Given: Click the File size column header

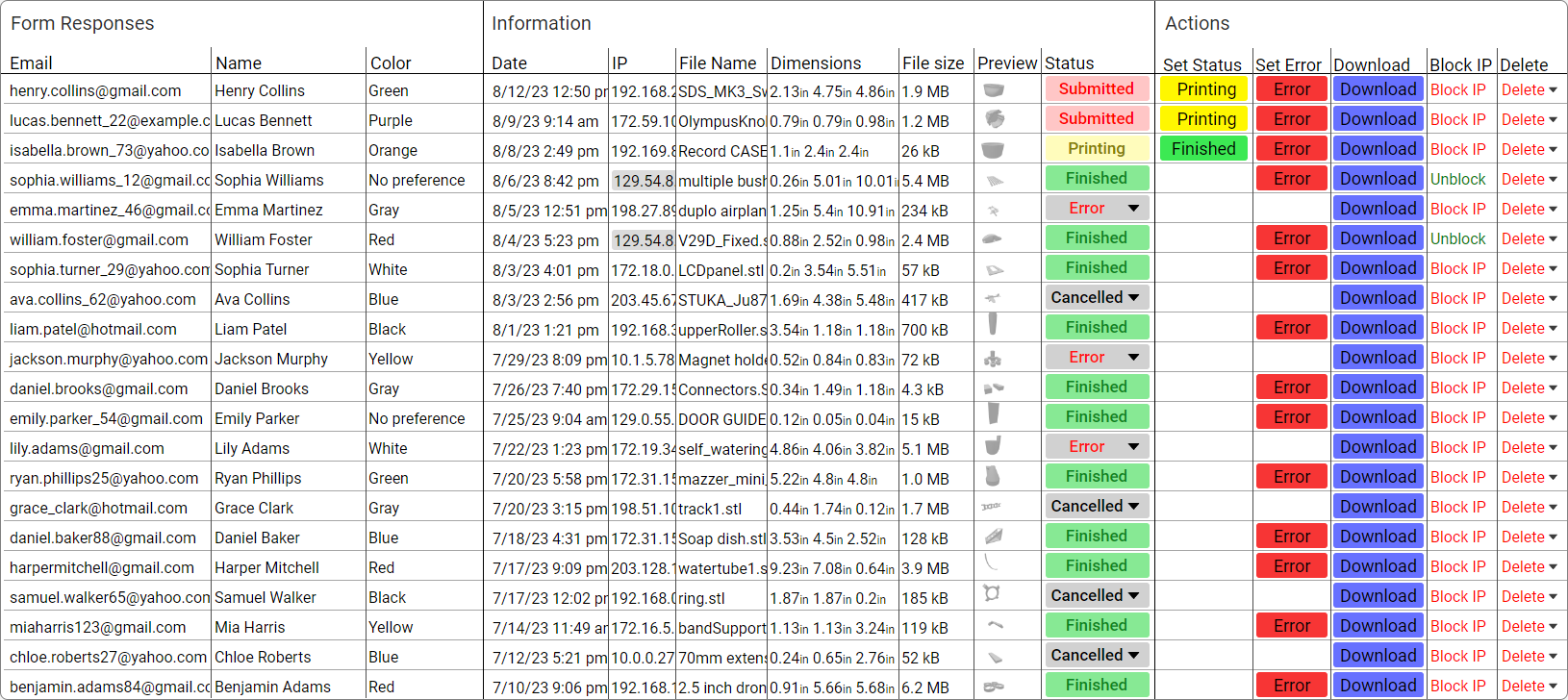Looking at the screenshot, I should pyautogui.click(x=933, y=63).
